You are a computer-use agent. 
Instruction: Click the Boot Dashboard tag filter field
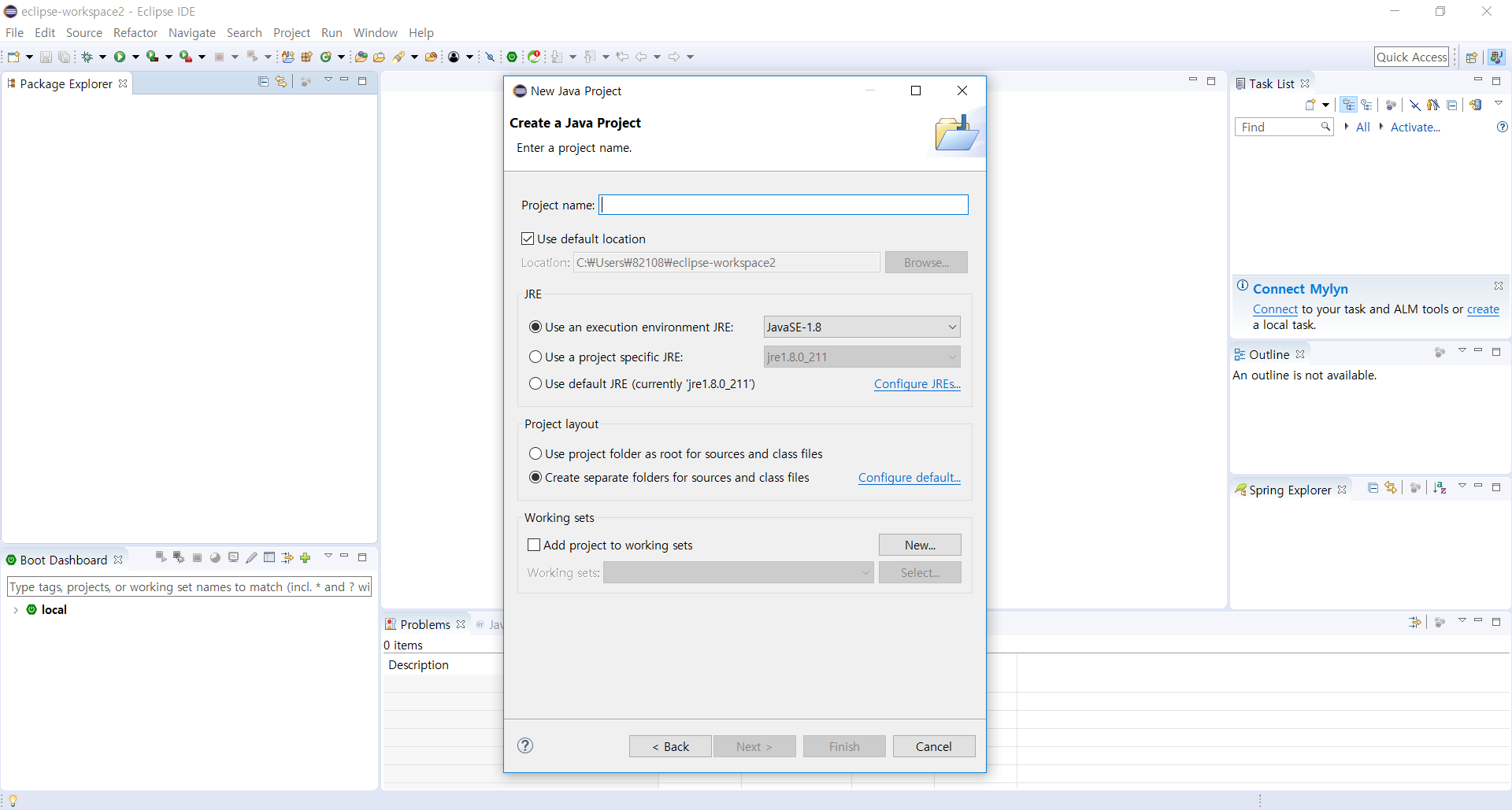189,586
